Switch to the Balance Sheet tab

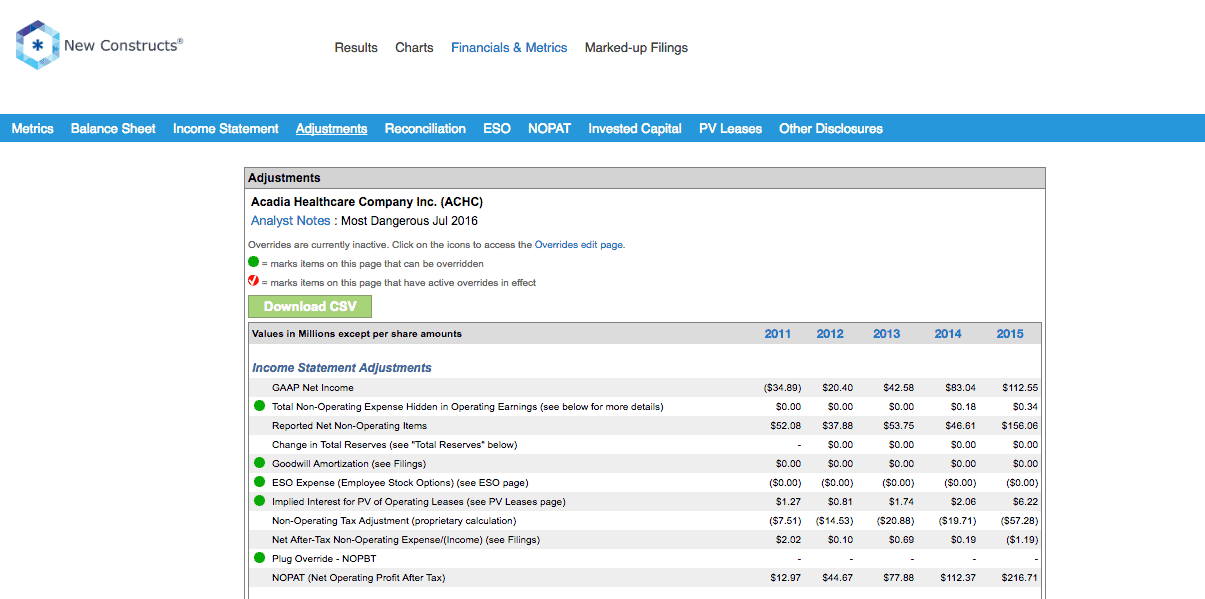click(113, 128)
